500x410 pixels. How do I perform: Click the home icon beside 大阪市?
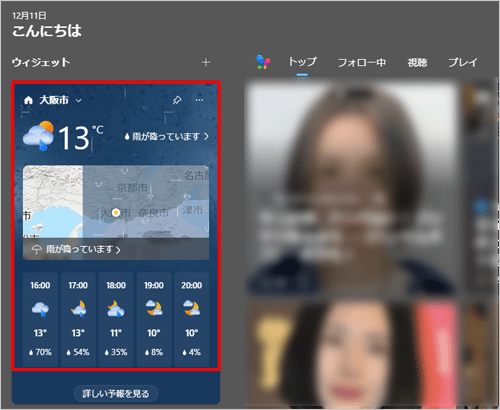pos(29,100)
